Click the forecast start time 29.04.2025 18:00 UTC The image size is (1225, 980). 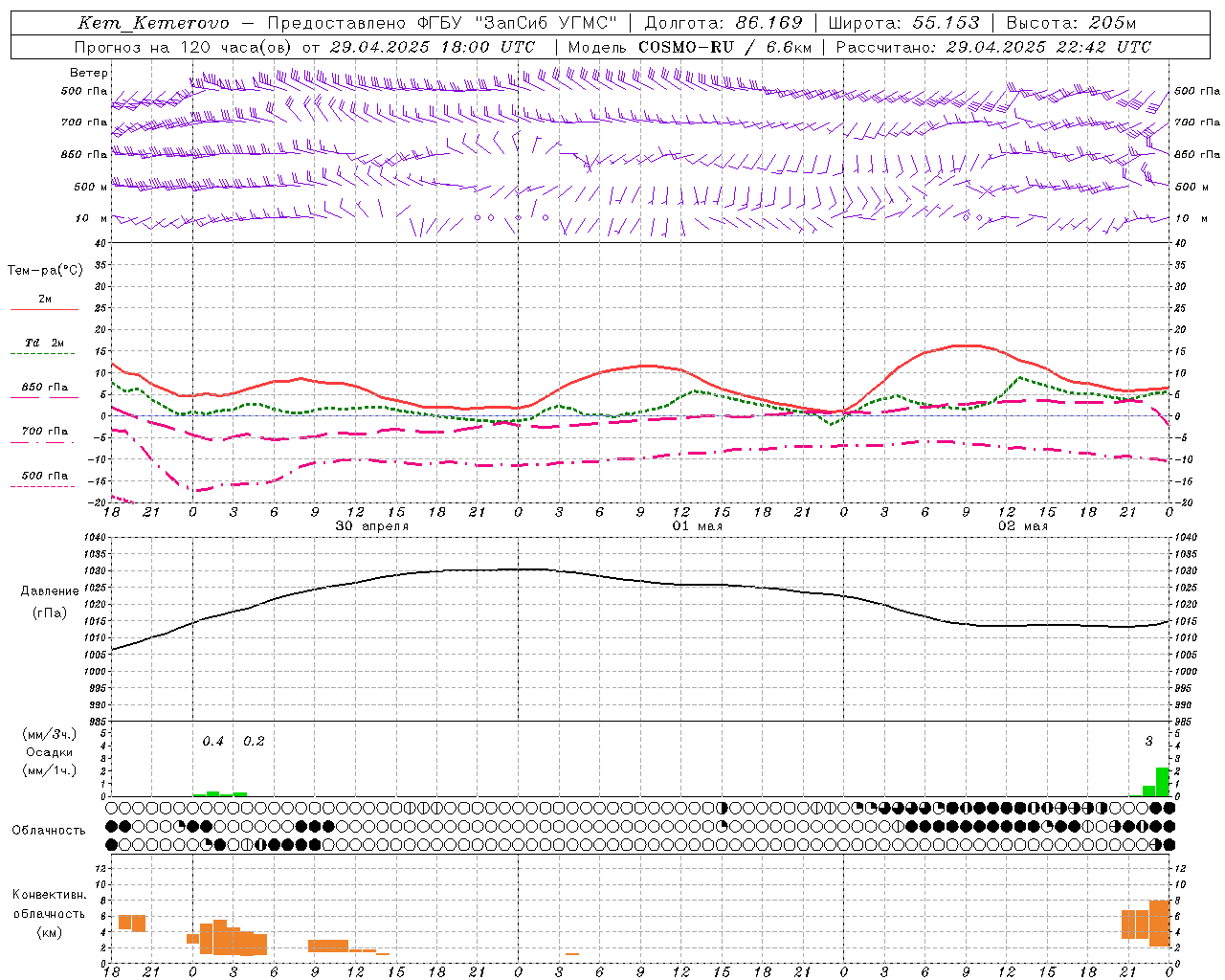[433, 47]
